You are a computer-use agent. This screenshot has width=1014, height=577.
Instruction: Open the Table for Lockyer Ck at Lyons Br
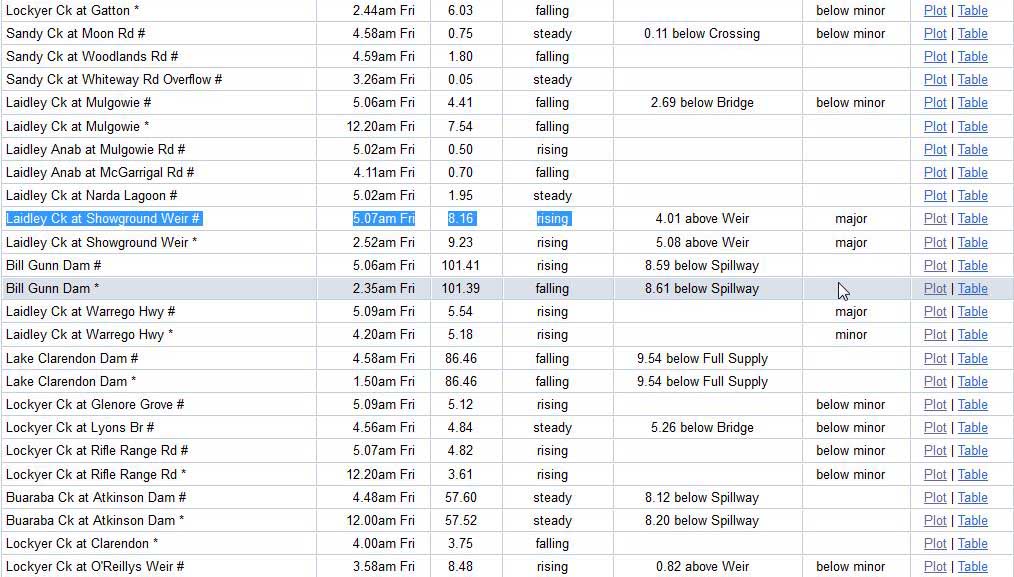click(x=972, y=427)
